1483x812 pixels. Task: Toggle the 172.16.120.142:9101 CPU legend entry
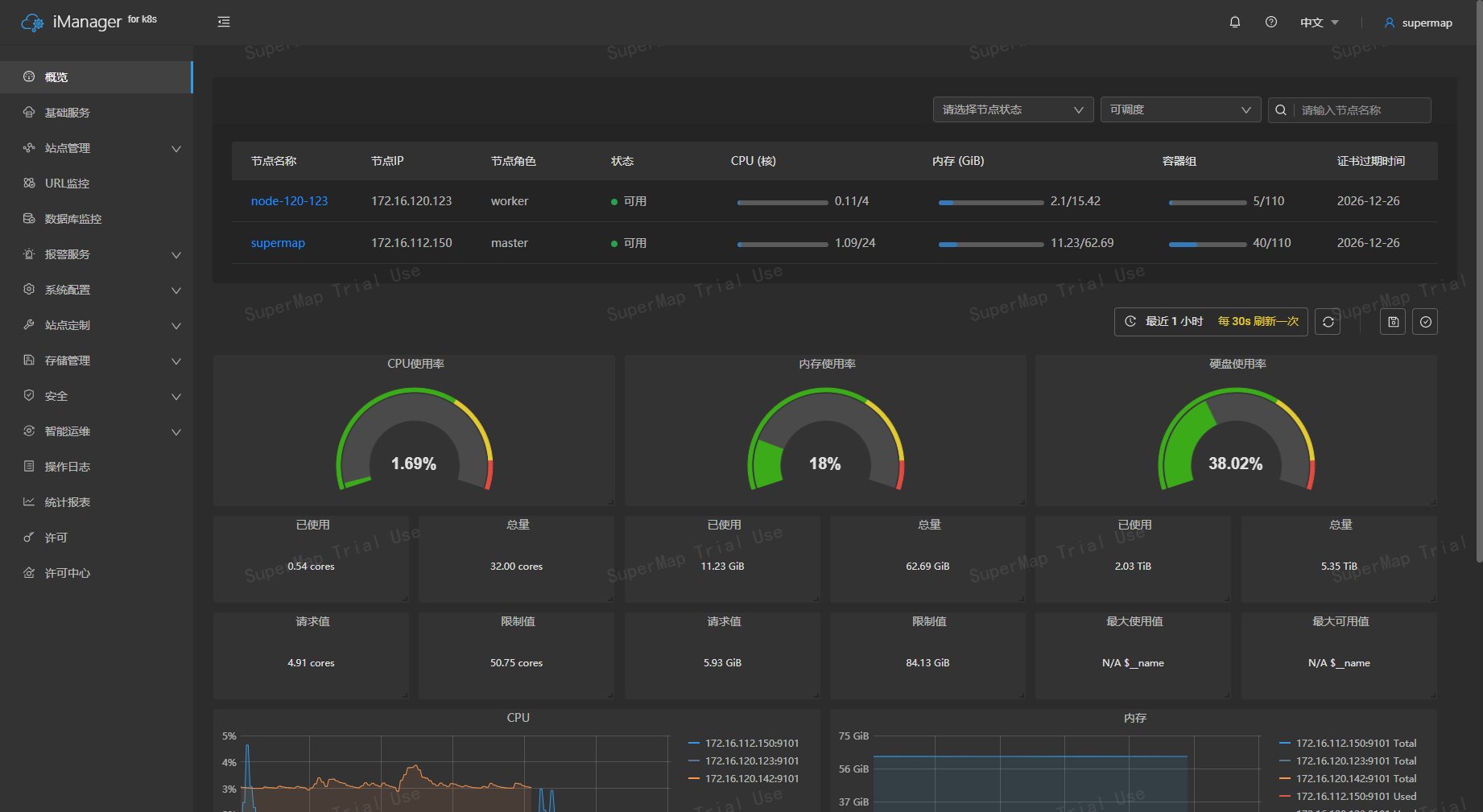pyautogui.click(x=744, y=778)
